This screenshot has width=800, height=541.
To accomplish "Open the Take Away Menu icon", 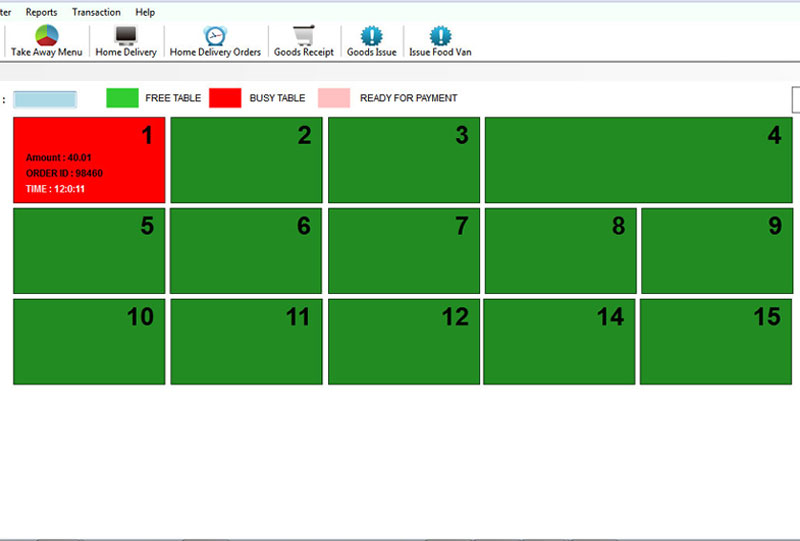I will pyautogui.click(x=46, y=36).
